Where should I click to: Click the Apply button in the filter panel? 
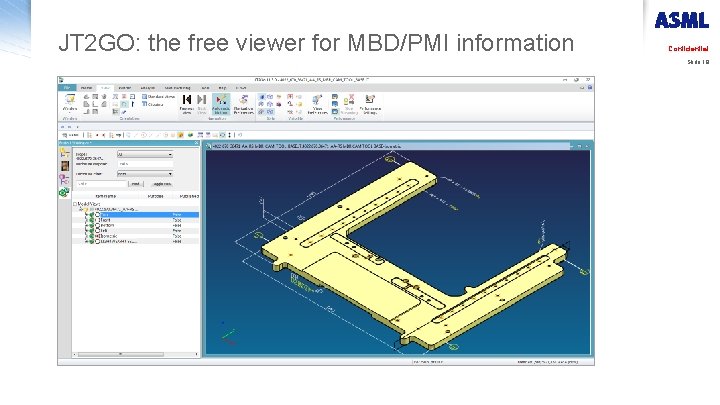click(162, 184)
